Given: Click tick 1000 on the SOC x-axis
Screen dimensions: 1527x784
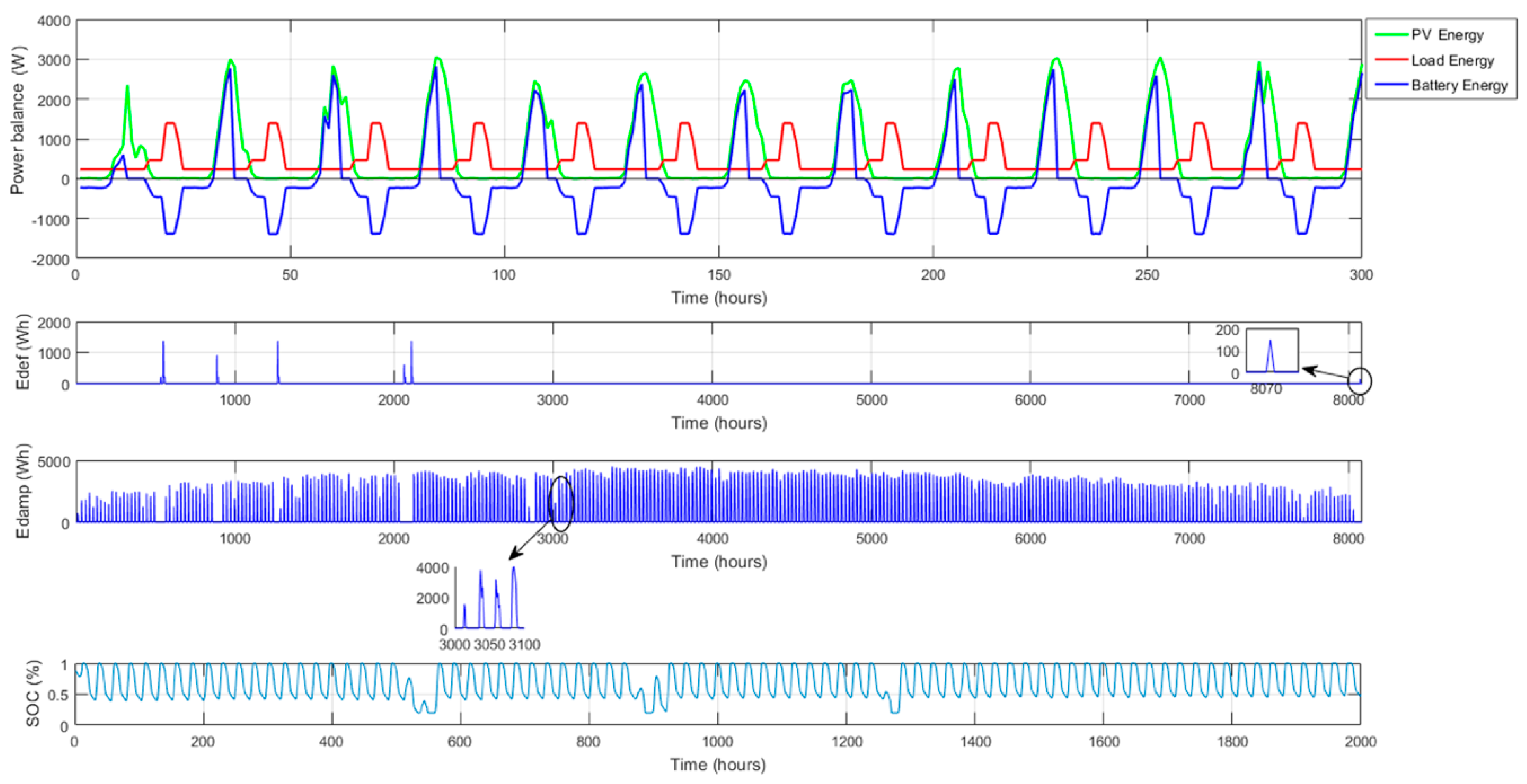Looking at the screenshot, I should point(717,741).
